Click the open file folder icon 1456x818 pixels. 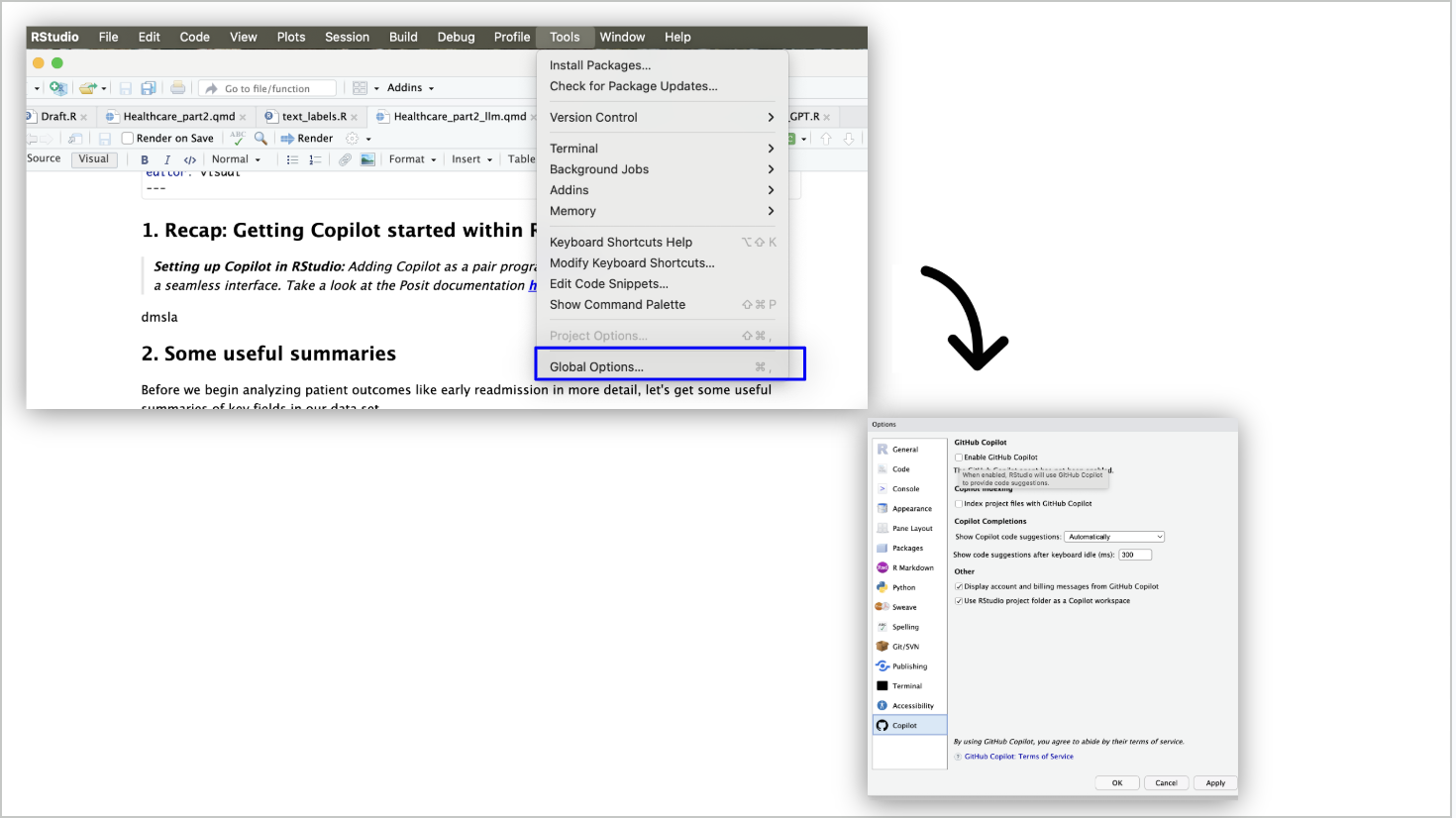[x=88, y=88]
